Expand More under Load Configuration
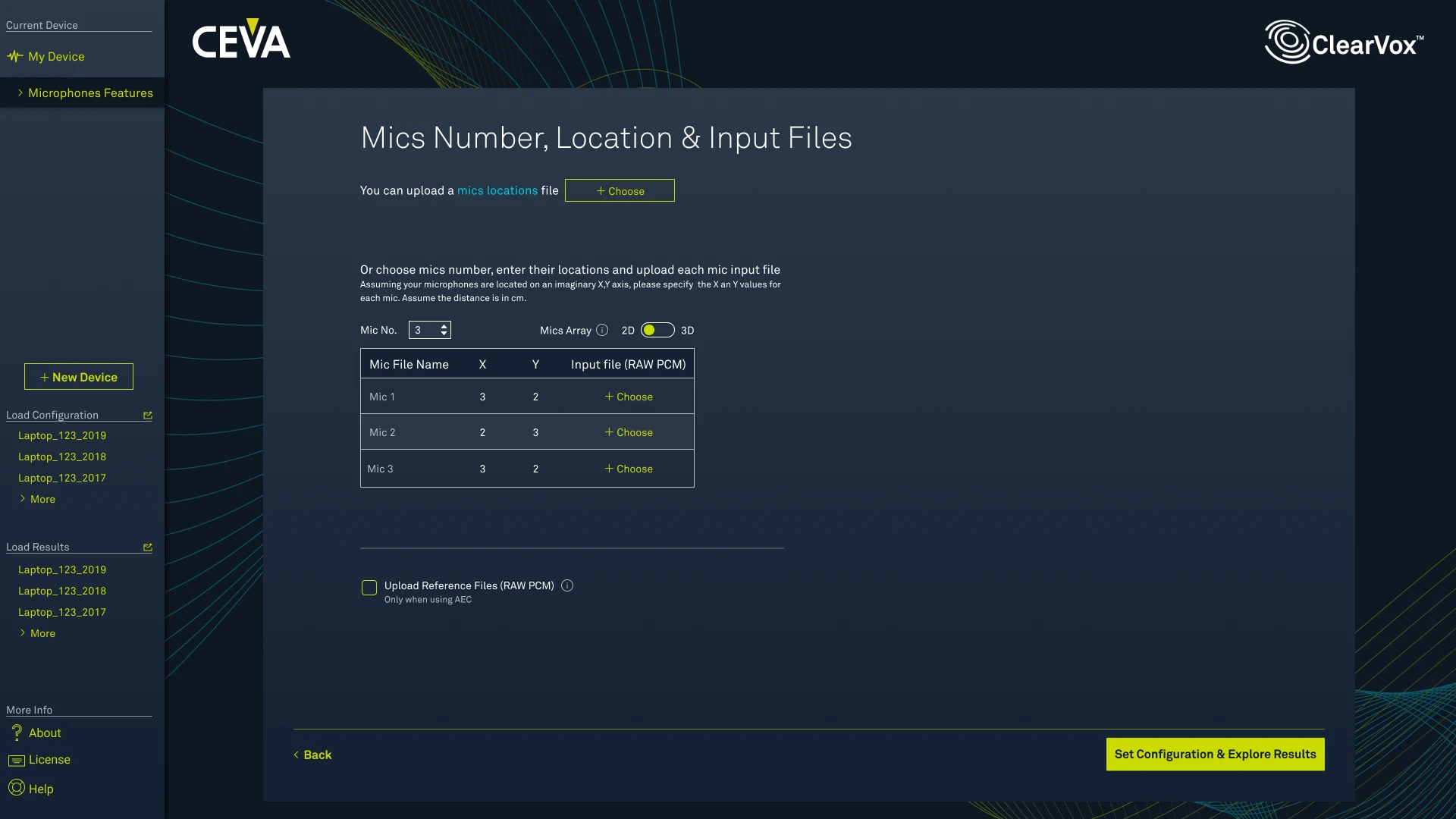 click(38, 499)
